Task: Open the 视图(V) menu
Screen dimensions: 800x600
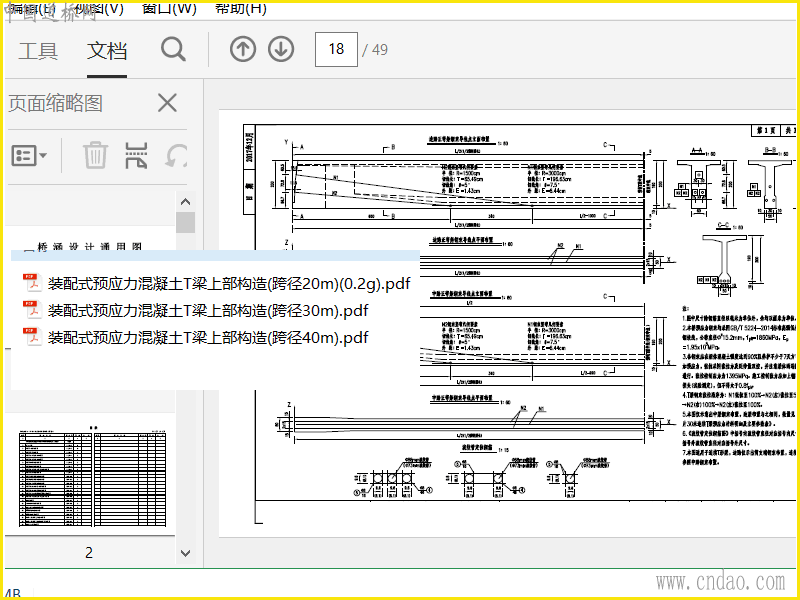Action: click(98, 8)
